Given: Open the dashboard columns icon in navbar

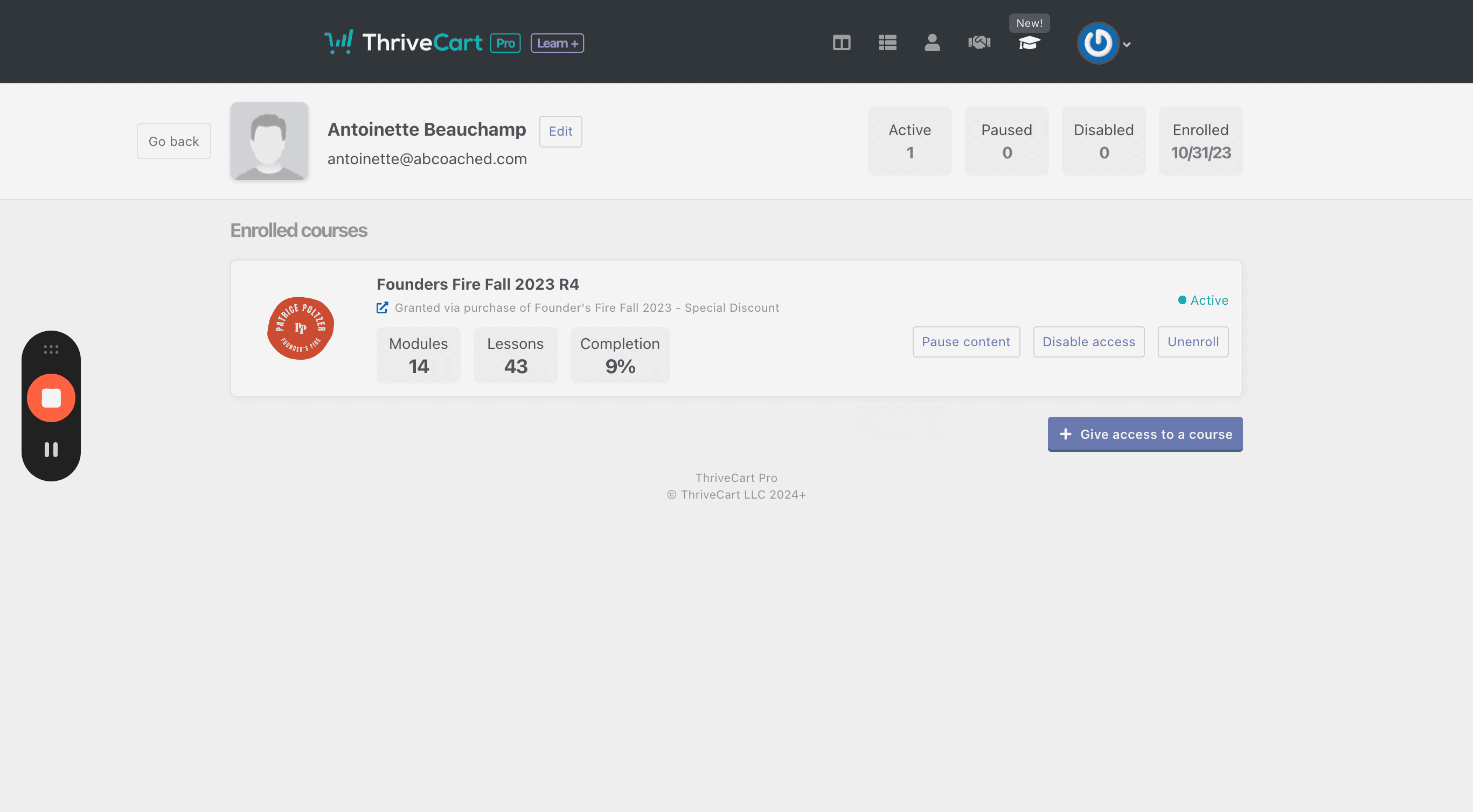Looking at the screenshot, I should [x=841, y=43].
